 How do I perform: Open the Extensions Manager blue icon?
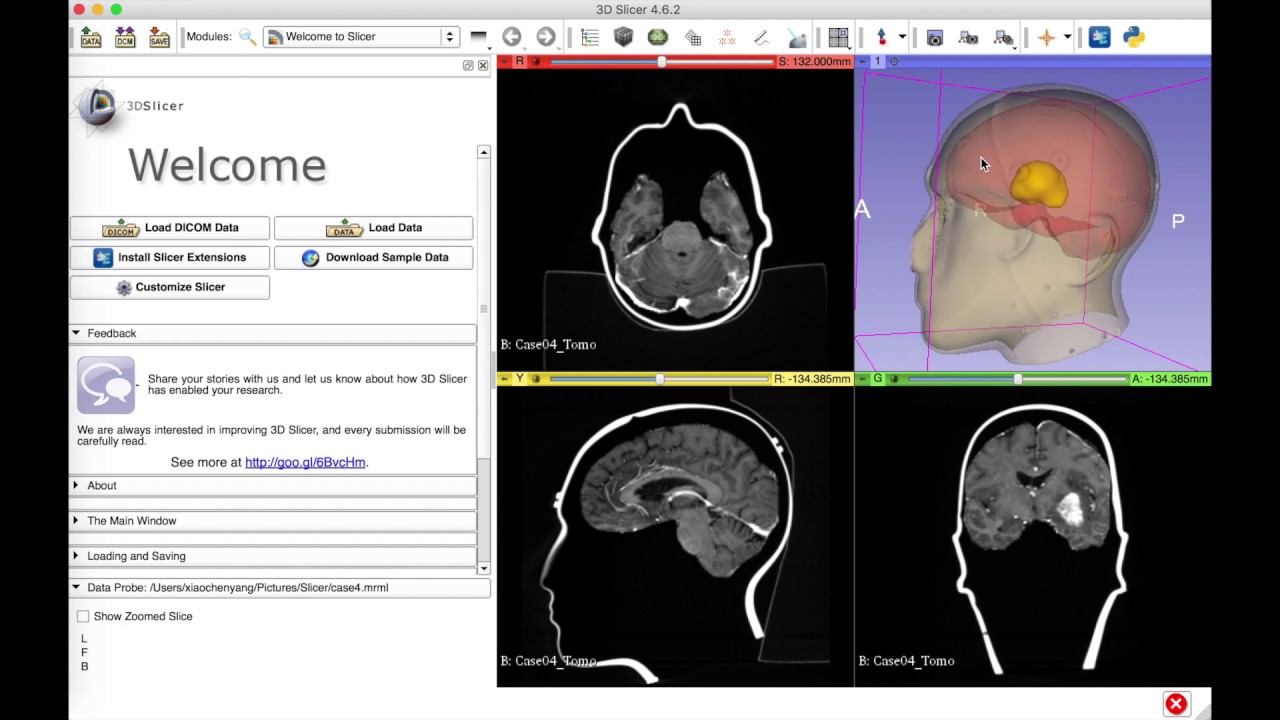point(1099,37)
